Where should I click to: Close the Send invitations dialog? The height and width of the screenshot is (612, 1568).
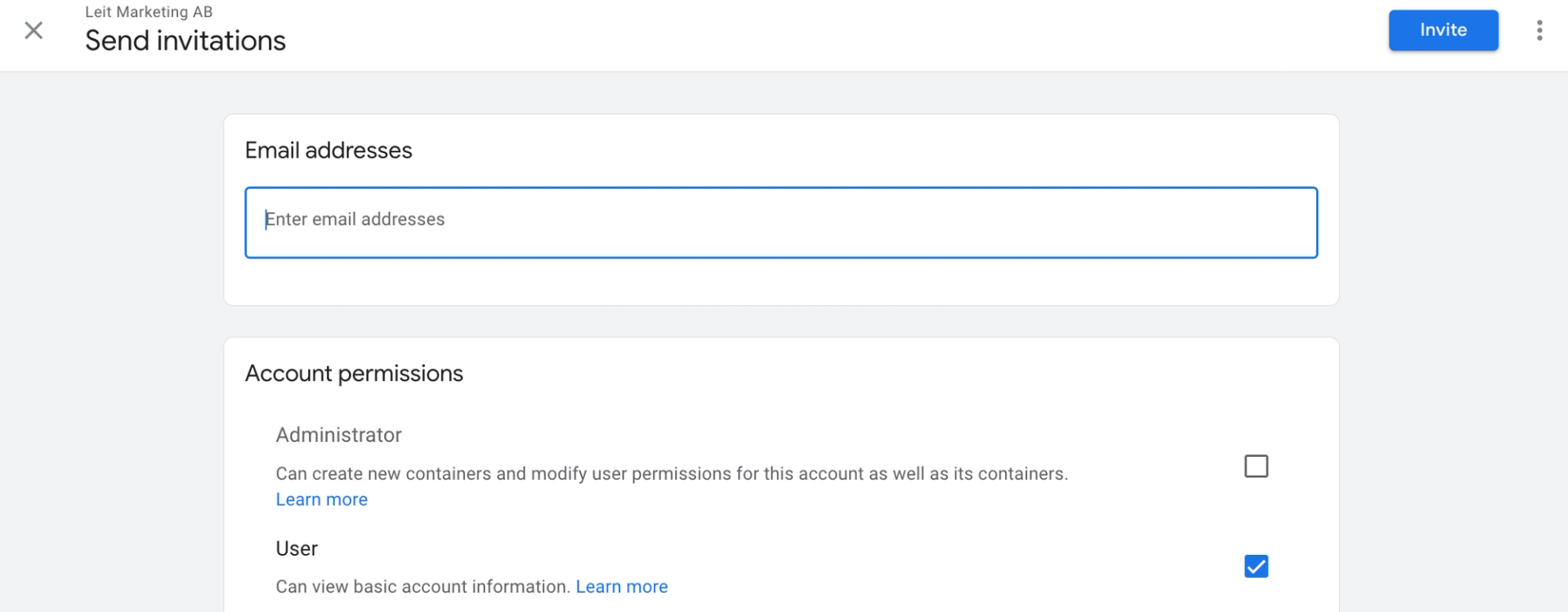(x=34, y=31)
